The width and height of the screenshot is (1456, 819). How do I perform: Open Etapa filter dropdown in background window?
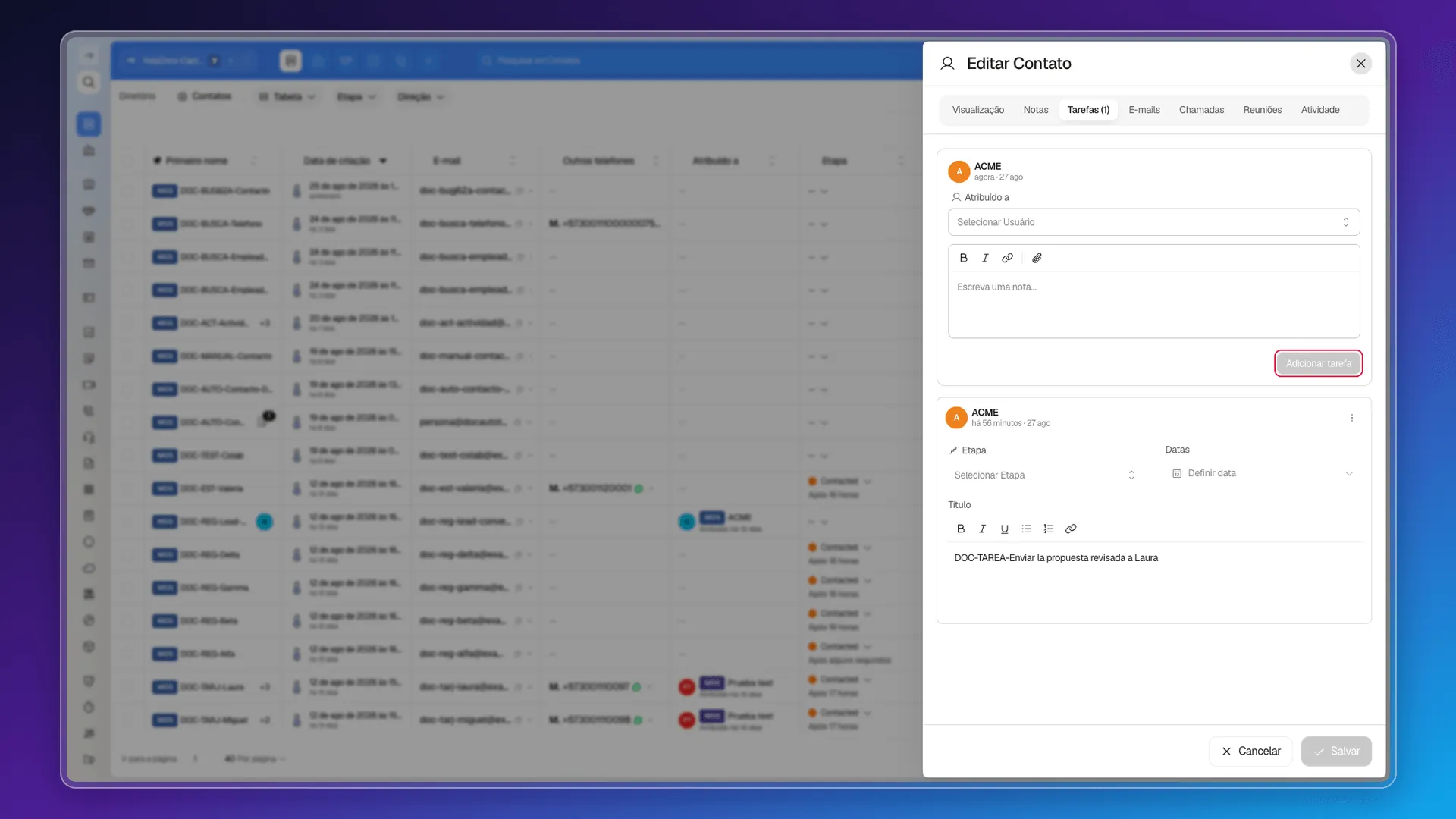356,97
